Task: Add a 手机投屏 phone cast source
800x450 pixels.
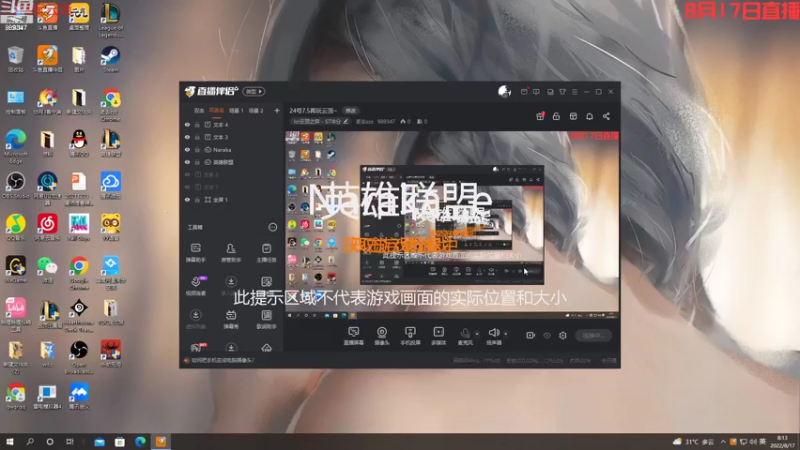Action: point(410,336)
